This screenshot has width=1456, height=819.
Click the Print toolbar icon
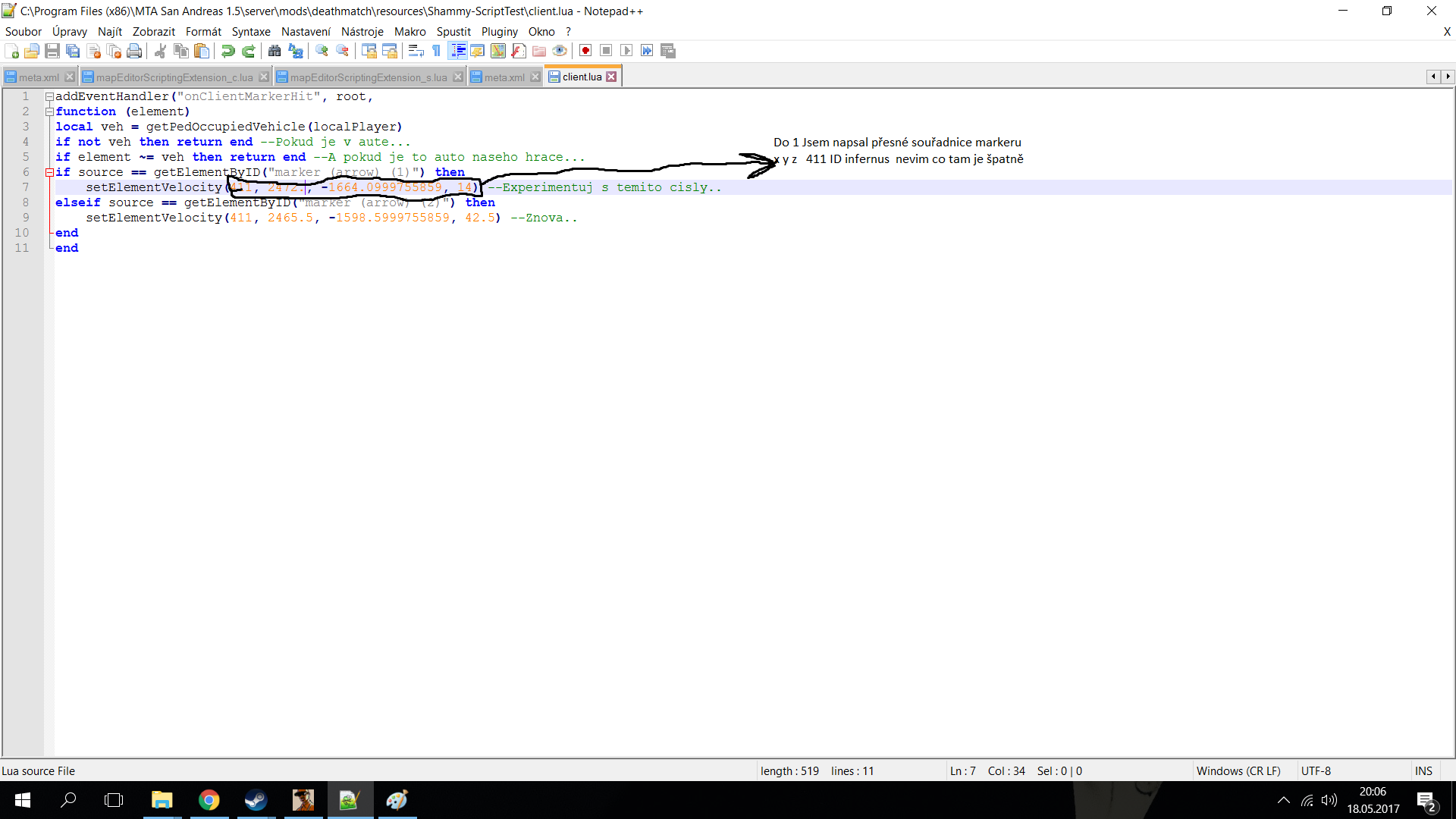coord(134,51)
